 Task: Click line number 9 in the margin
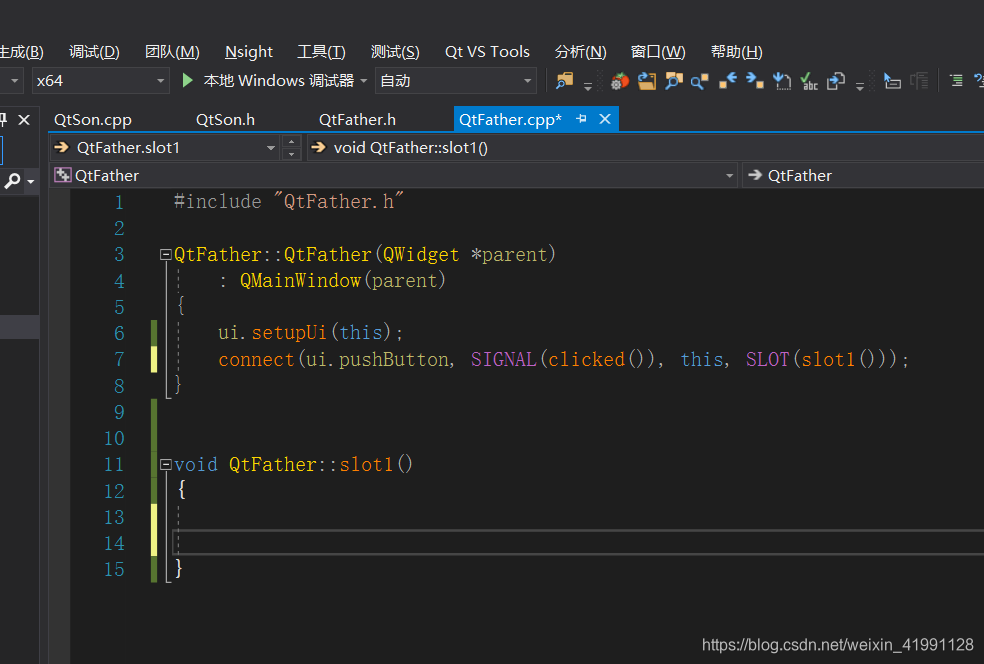click(119, 412)
